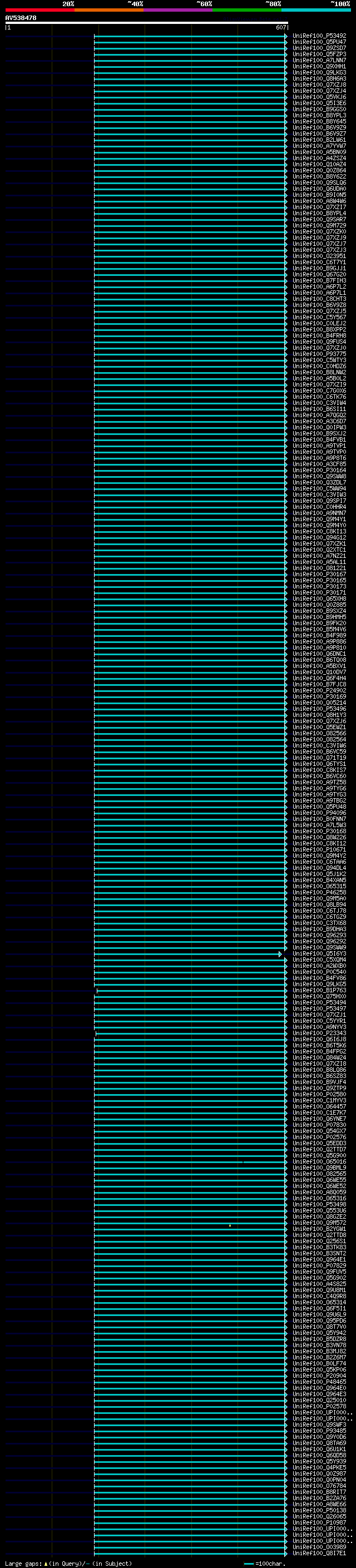The image size is (356, 1568).
Task: Click the cyan ~100% identity legend segment
Action: pyautogui.click(x=316, y=10)
